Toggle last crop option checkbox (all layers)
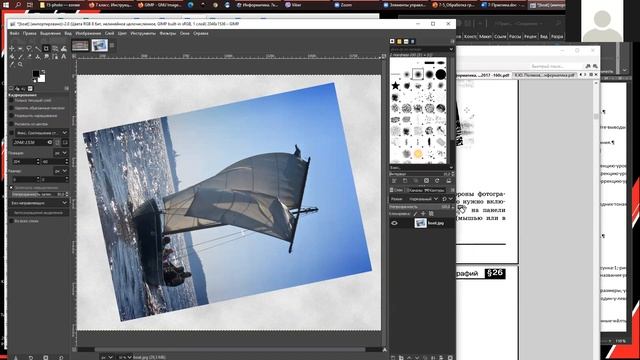Screen dimensions: 640x360 [11, 221]
